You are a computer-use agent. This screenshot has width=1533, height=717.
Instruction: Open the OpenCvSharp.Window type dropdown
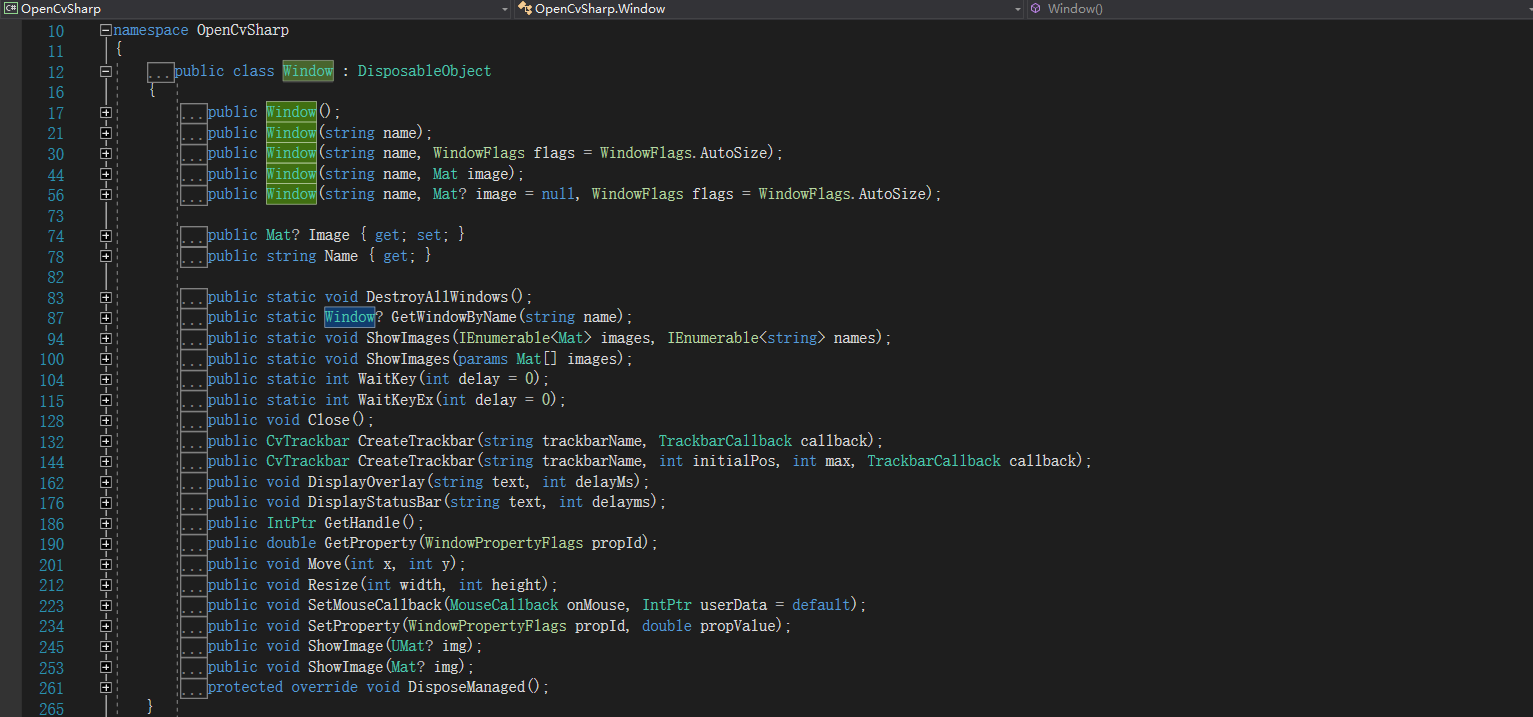point(1017,8)
